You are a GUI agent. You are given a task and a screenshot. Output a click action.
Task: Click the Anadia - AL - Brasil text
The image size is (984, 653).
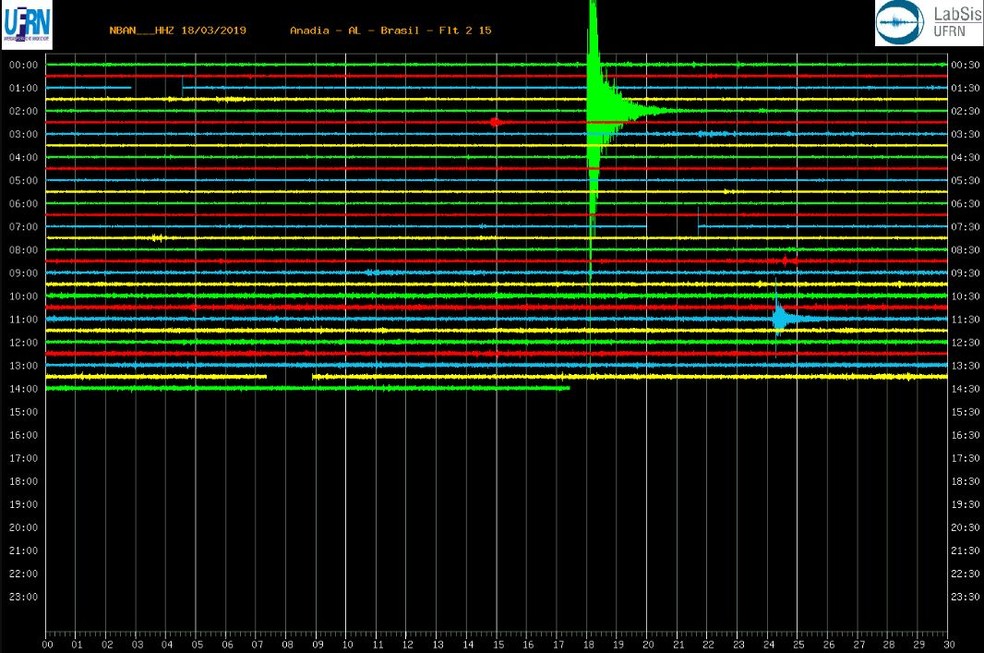pyautogui.click(x=355, y=30)
